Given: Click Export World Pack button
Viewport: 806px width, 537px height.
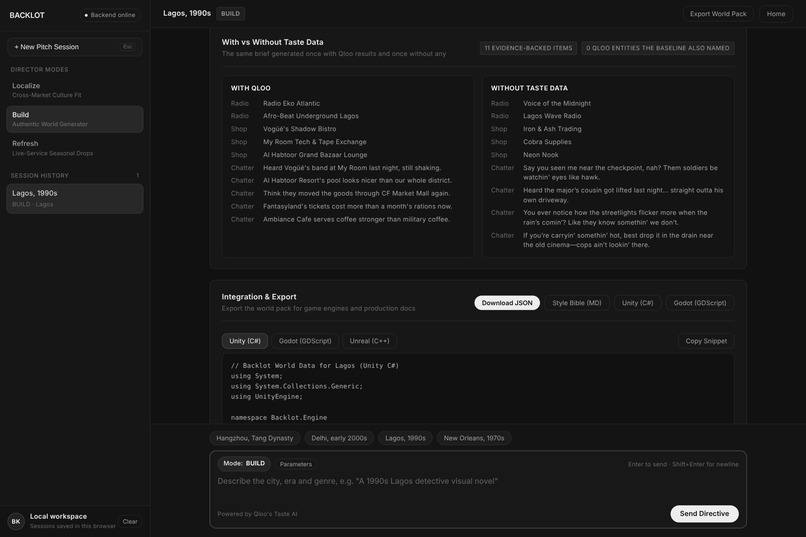Looking at the screenshot, I should click(x=718, y=14).
